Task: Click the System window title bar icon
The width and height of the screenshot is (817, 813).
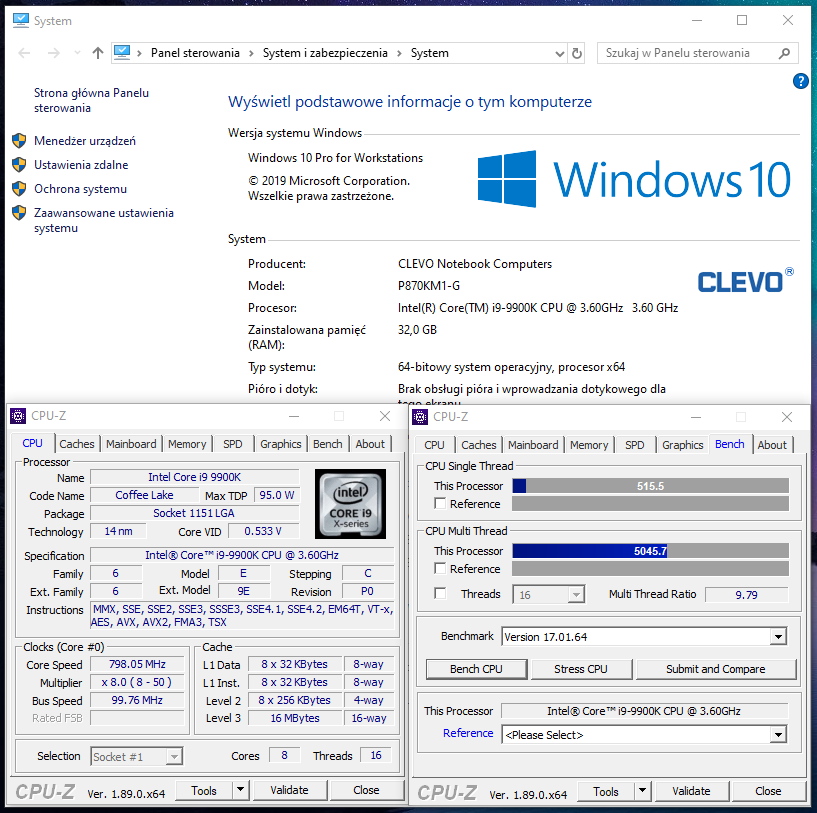Action: click(x=21, y=20)
